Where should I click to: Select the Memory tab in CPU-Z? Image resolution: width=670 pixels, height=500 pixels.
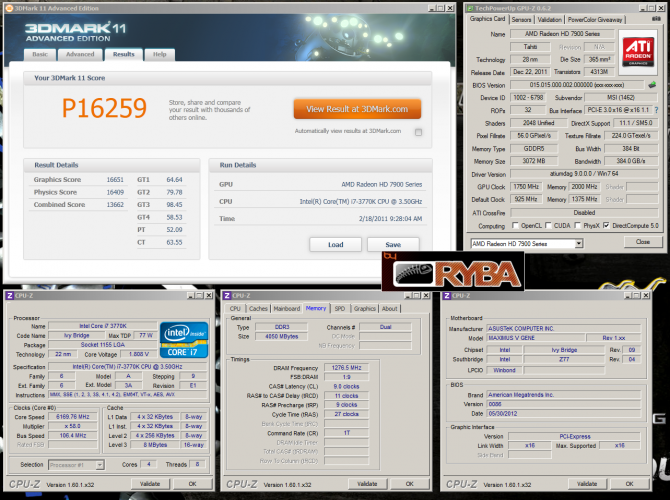pyautogui.click(x=316, y=308)
